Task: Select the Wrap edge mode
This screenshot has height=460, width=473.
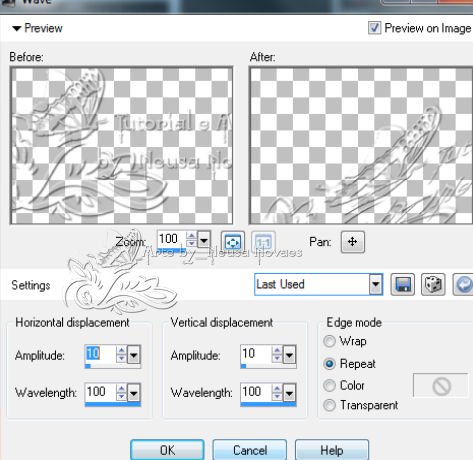Action: click(x=329, y=341)
